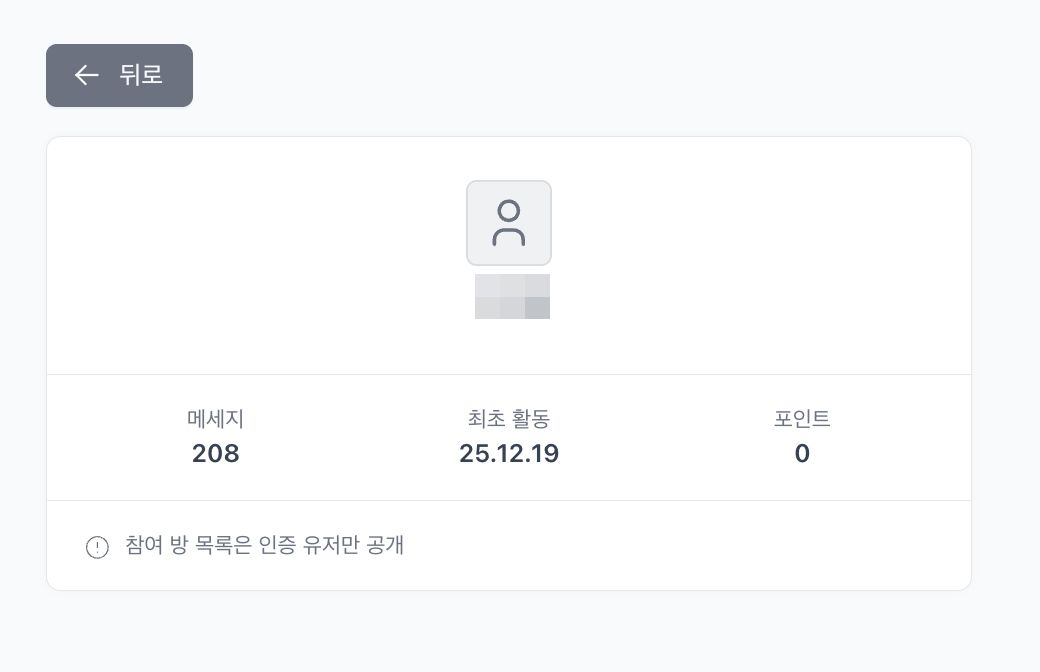Image resolution: width=1040 pixels, height=672 pixels.
Task: Click the left arrow icon
Action: coord(86,75)
